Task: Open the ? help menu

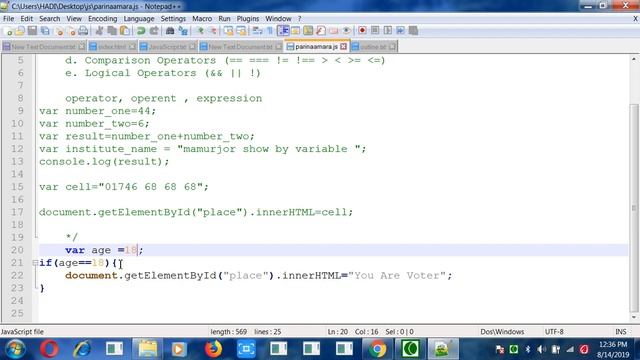Action: [299, 19]
